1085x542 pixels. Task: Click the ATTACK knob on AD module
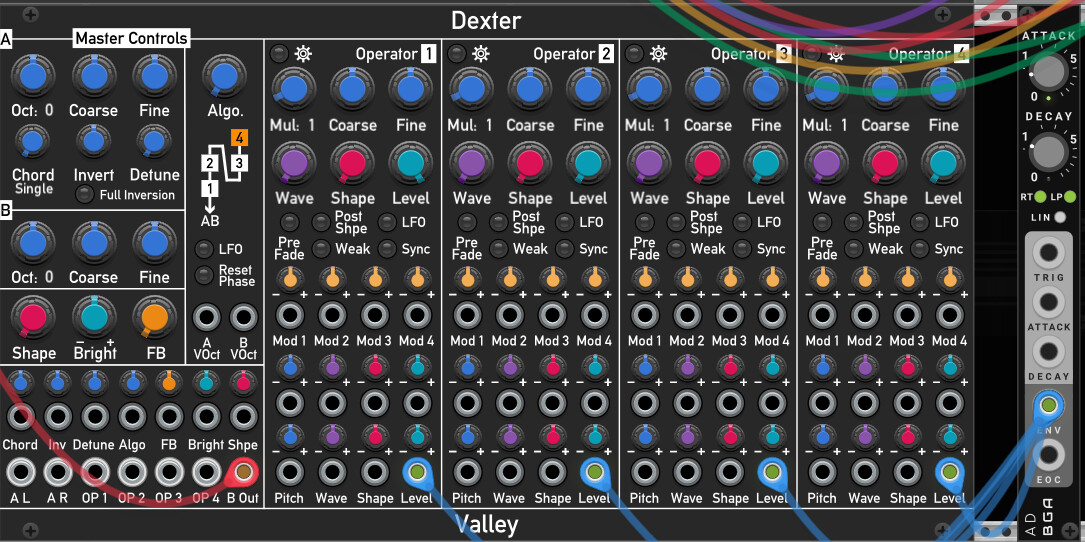pos(1049,71)
